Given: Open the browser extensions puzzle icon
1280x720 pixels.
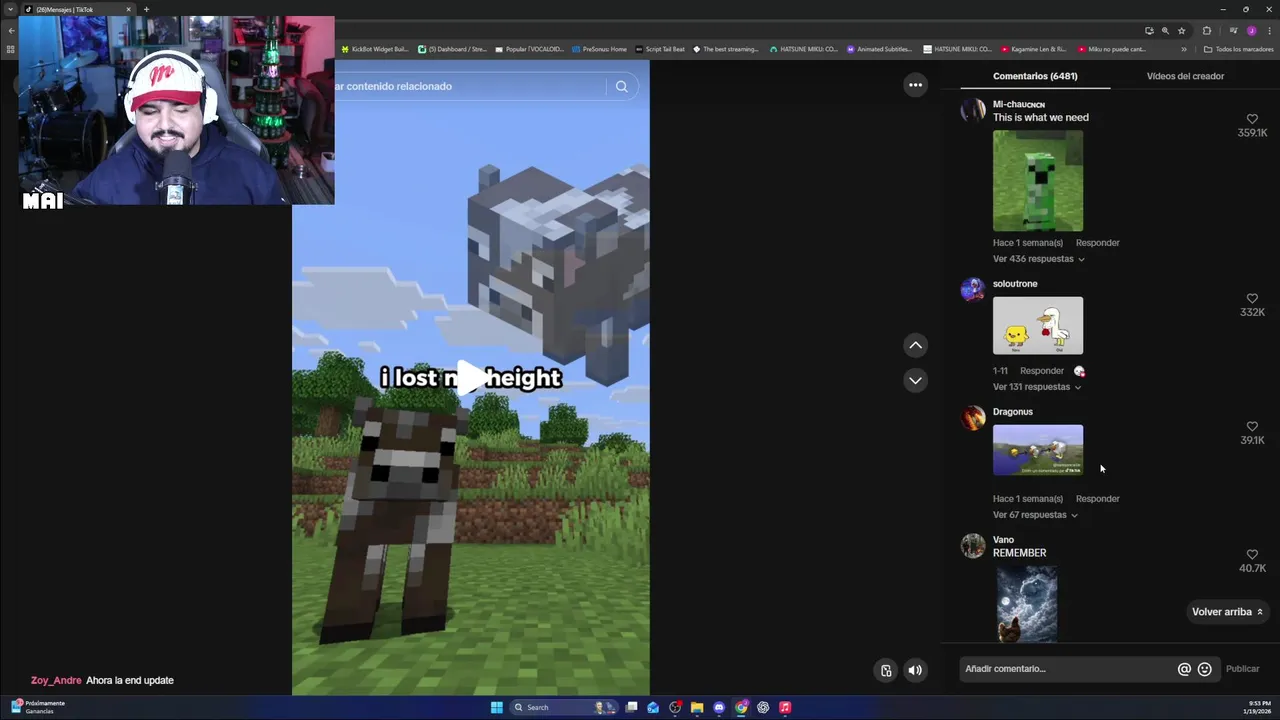Looking at the screenshot, I should tap(1207, 31).
